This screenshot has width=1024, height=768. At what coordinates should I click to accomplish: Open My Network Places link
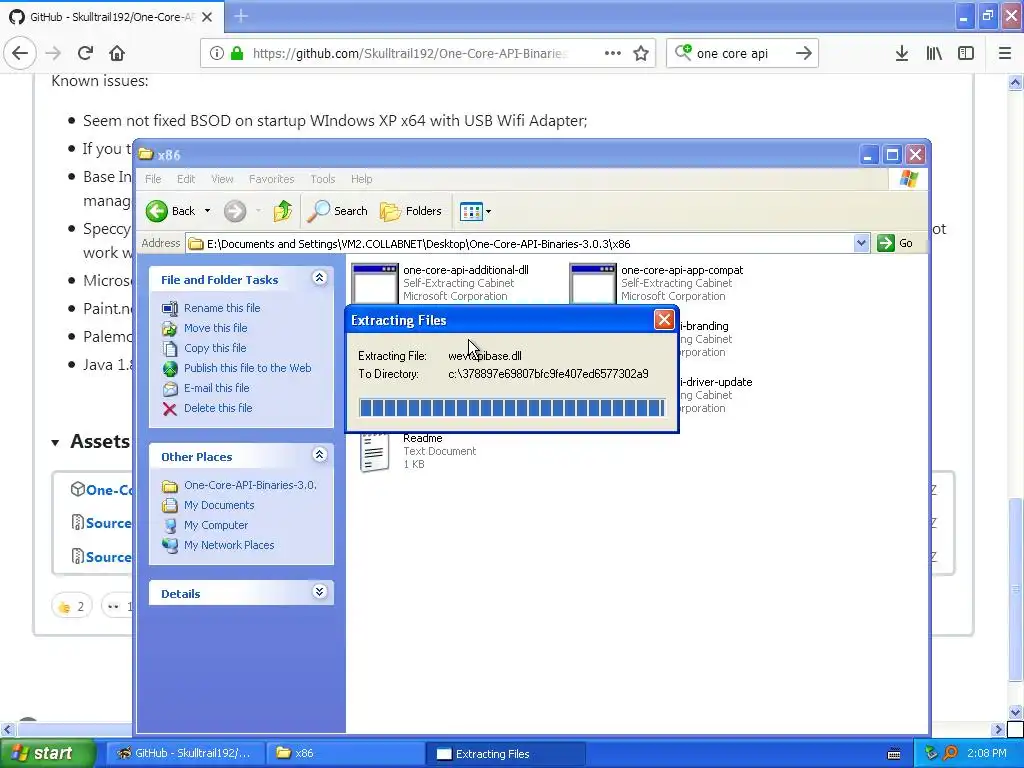pyautogui.click(x=229, y=545)
